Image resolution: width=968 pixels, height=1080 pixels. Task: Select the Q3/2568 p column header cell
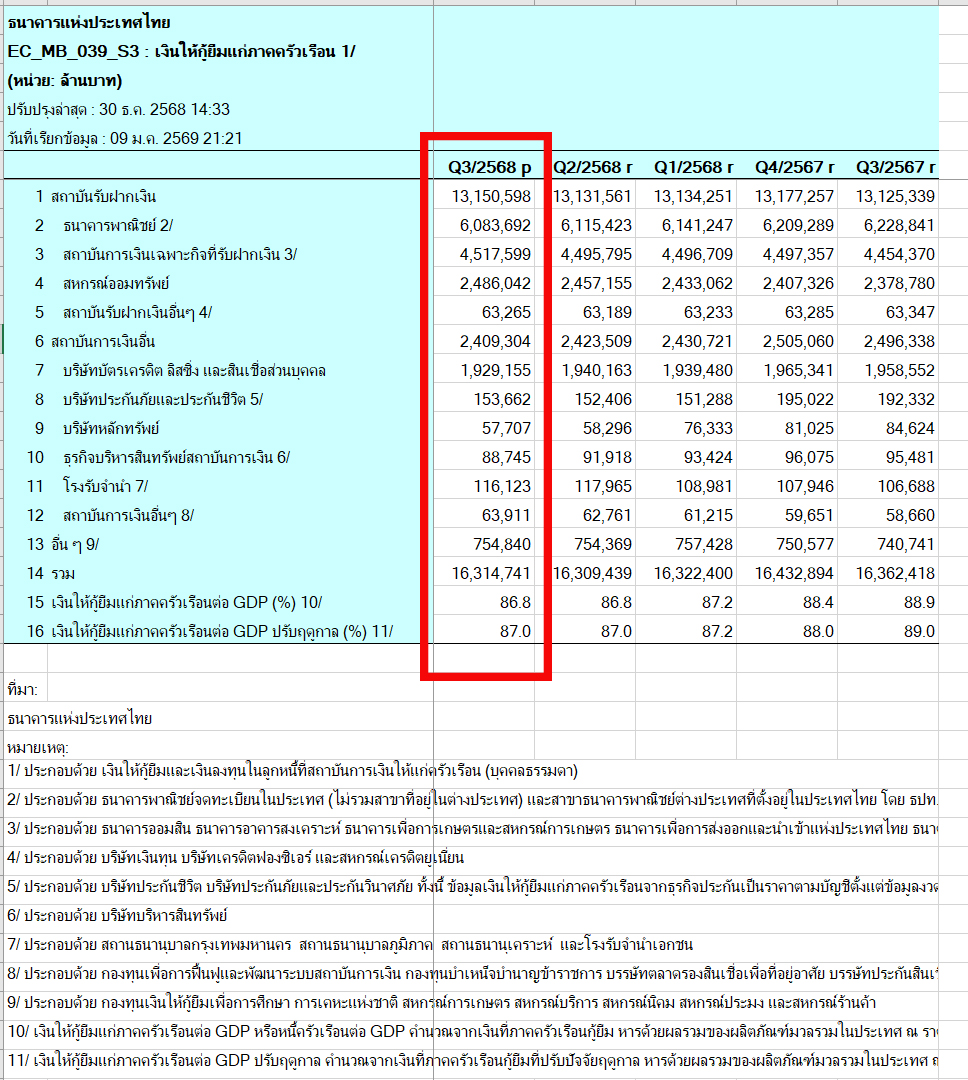coord(489,167)
